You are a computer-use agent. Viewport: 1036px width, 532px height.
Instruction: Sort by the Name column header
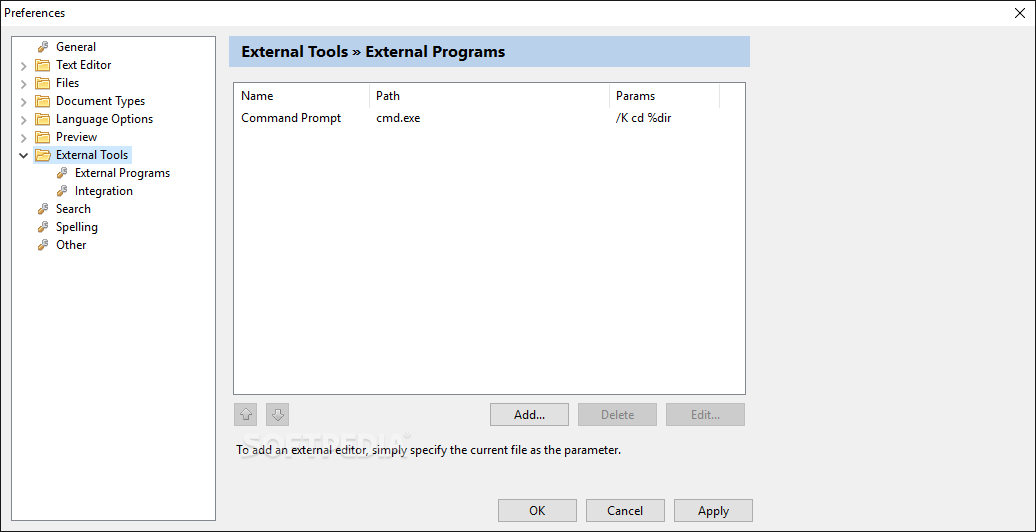pyautogui.click(x=301, y=96)
